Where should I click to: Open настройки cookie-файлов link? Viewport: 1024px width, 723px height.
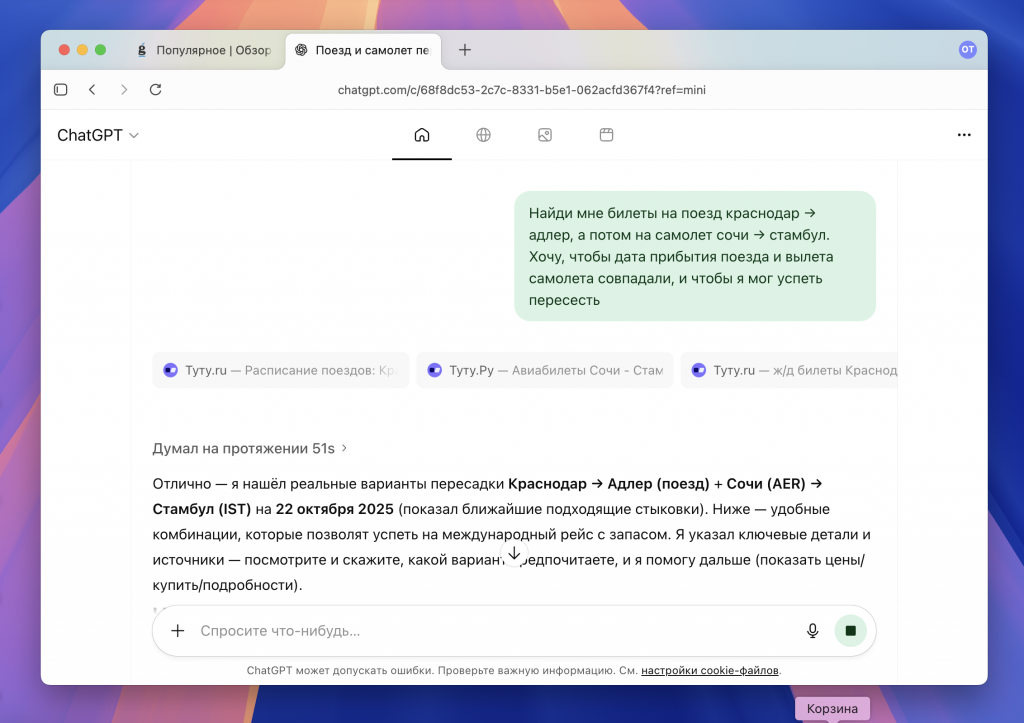tap(709, 670)
